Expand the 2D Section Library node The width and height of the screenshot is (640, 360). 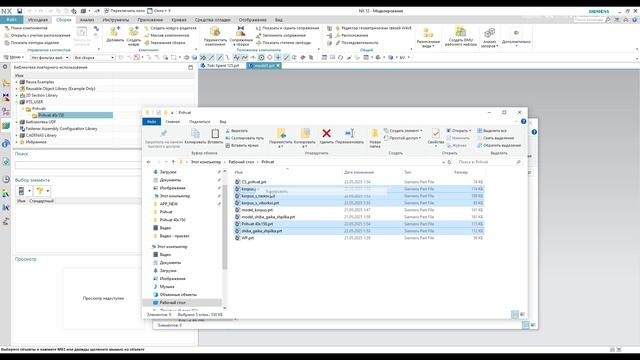tap(17, 95)
